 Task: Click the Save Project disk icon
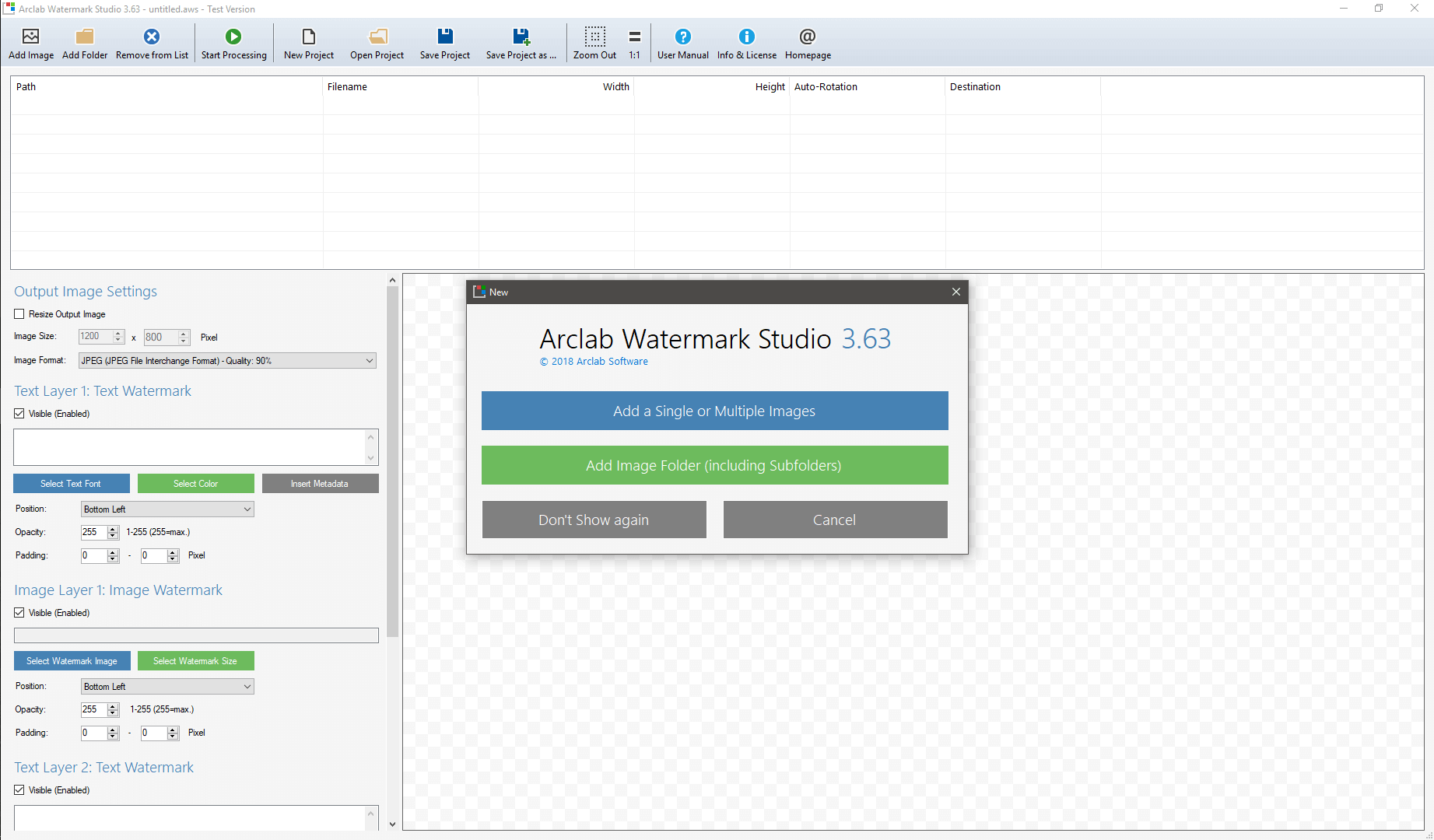pyautogui.click(x=445, y=37)
